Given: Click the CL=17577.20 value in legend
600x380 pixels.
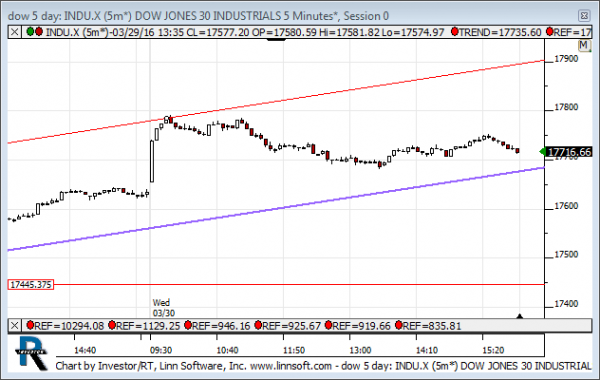Looking at the screenshot, I should click(x=218, y=32).
